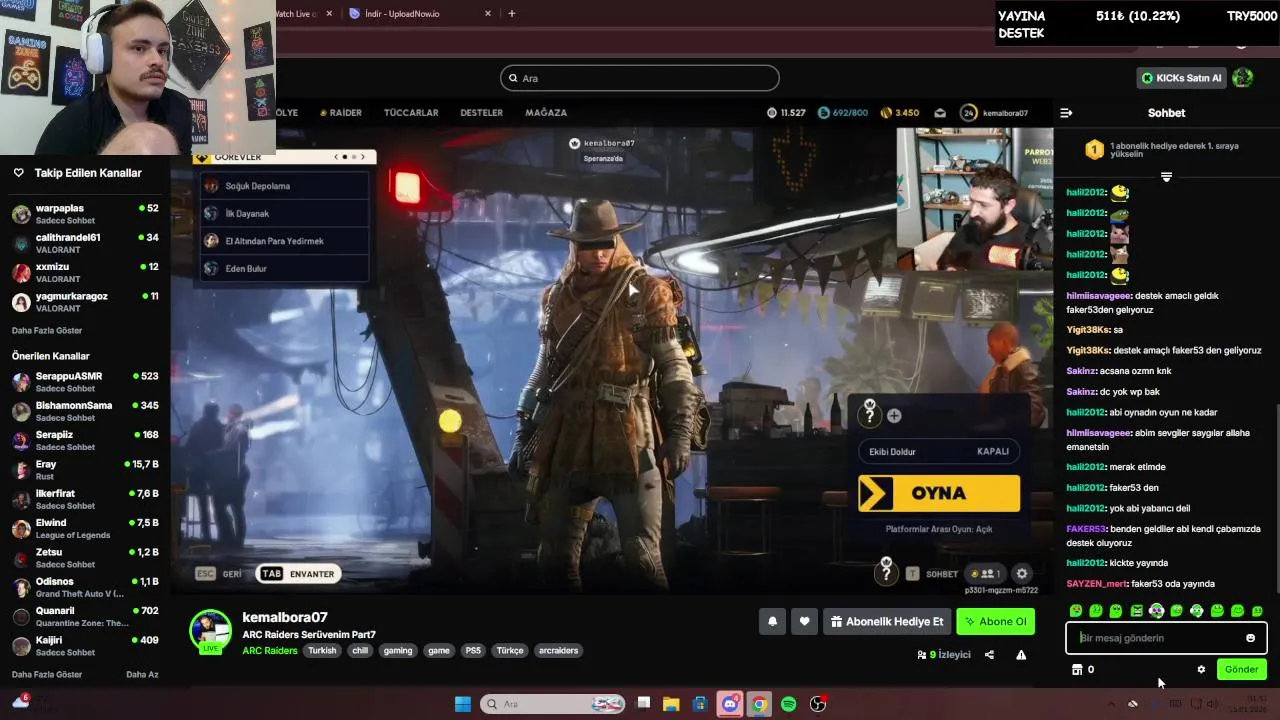The width and height of the screenshot is (1280, 720).
Task: Select the RAIDER in-game menu tab
Action: [x=341, y=113]
